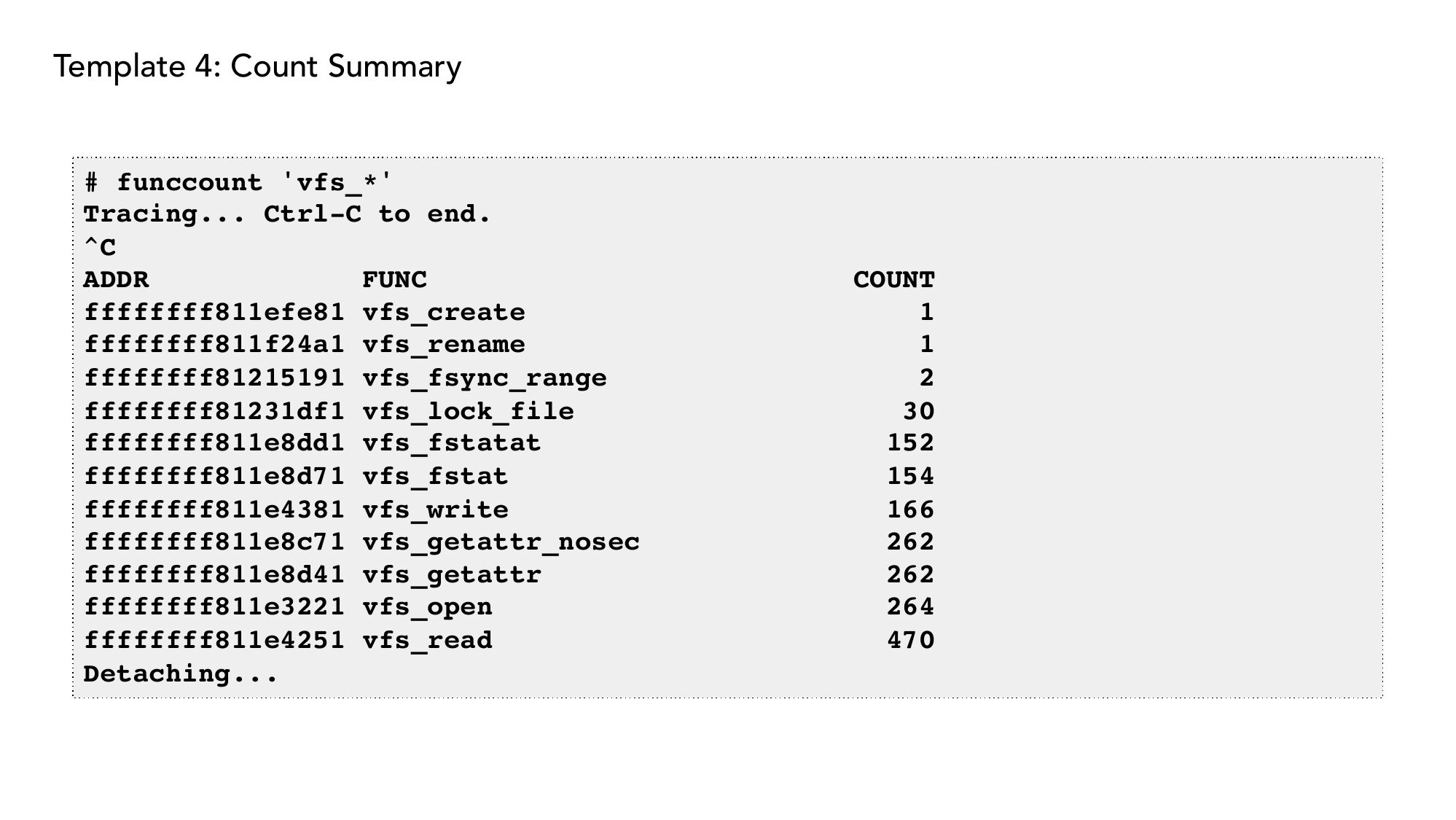Click the vfs_getattr_nosec function name

coord(501,542)
